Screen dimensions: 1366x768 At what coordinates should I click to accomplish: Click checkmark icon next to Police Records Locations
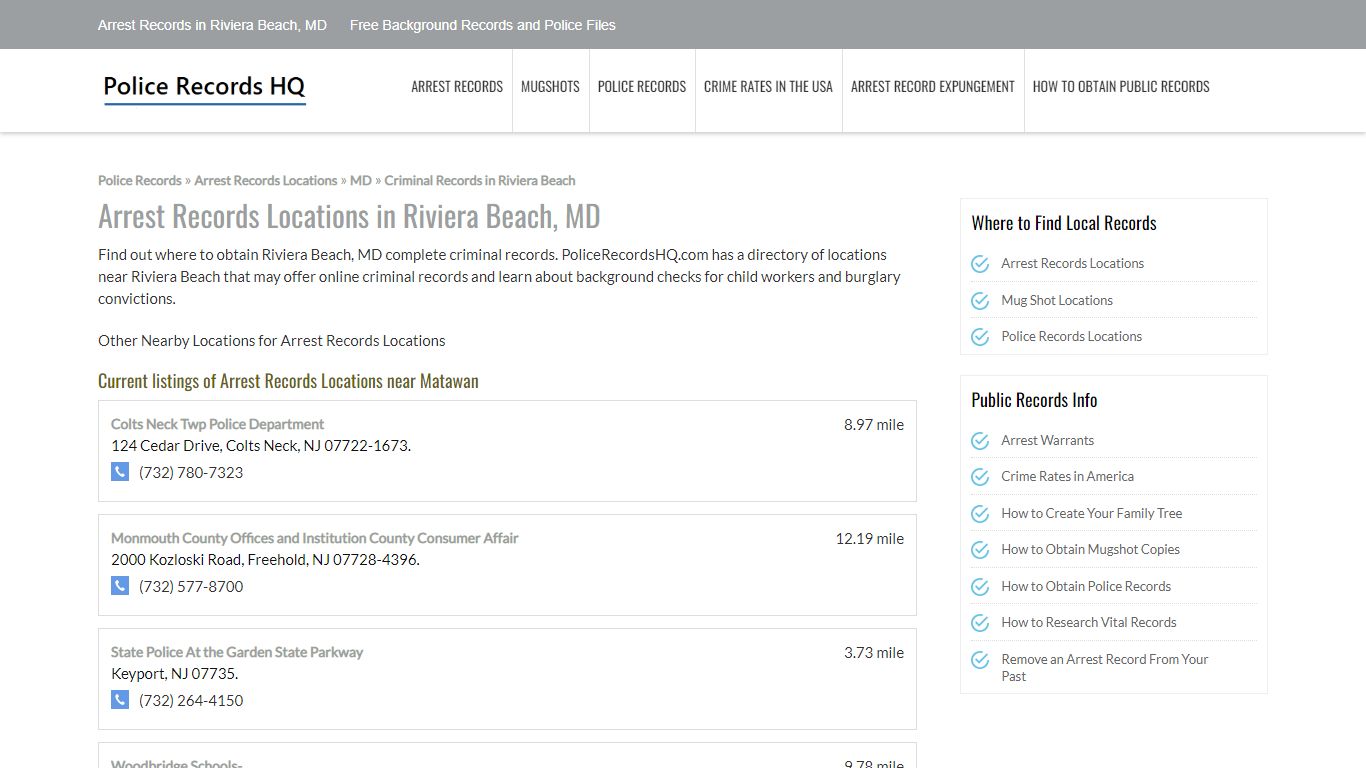(980, 337)
